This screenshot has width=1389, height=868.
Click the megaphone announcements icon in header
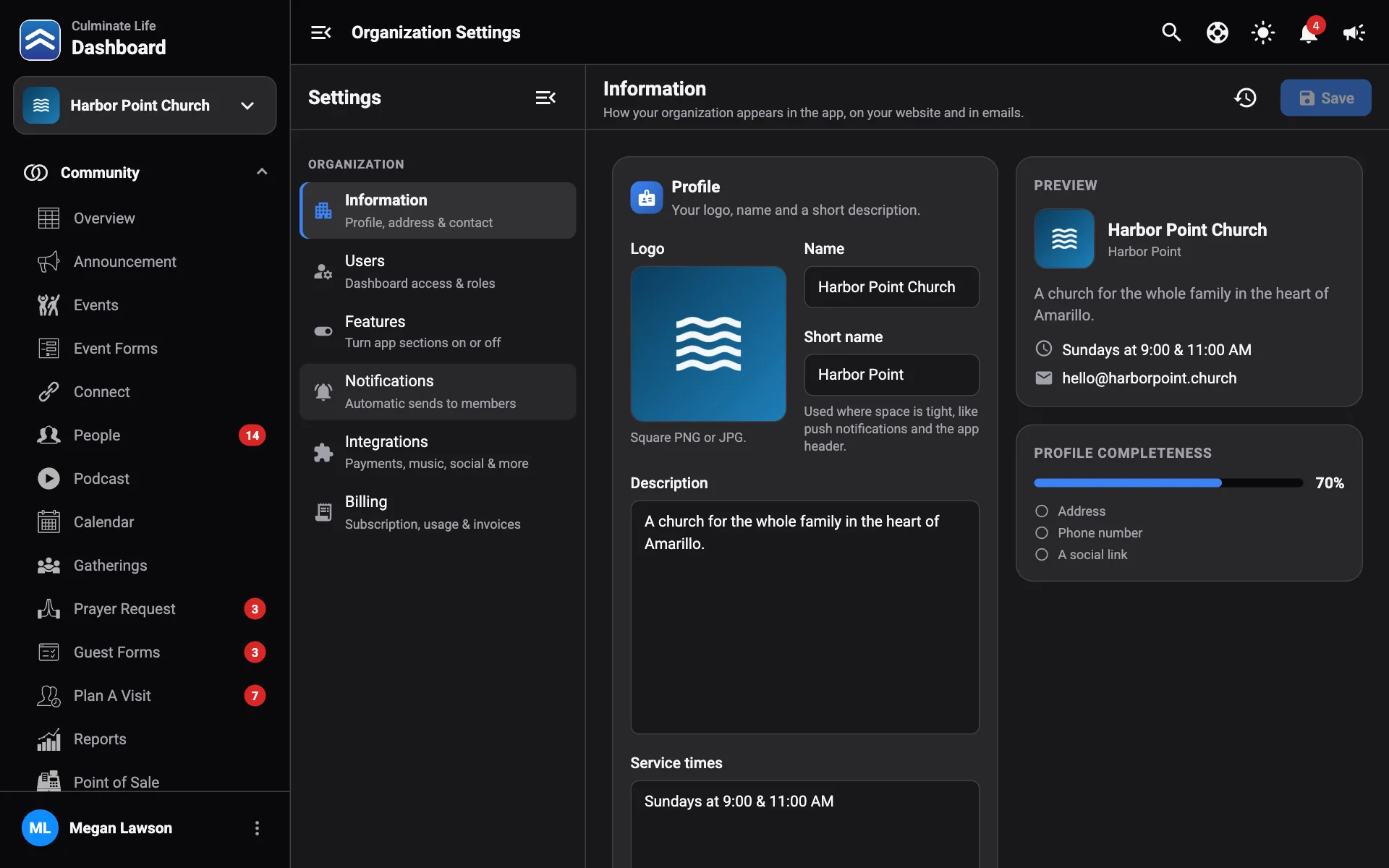pos(1354,33)
